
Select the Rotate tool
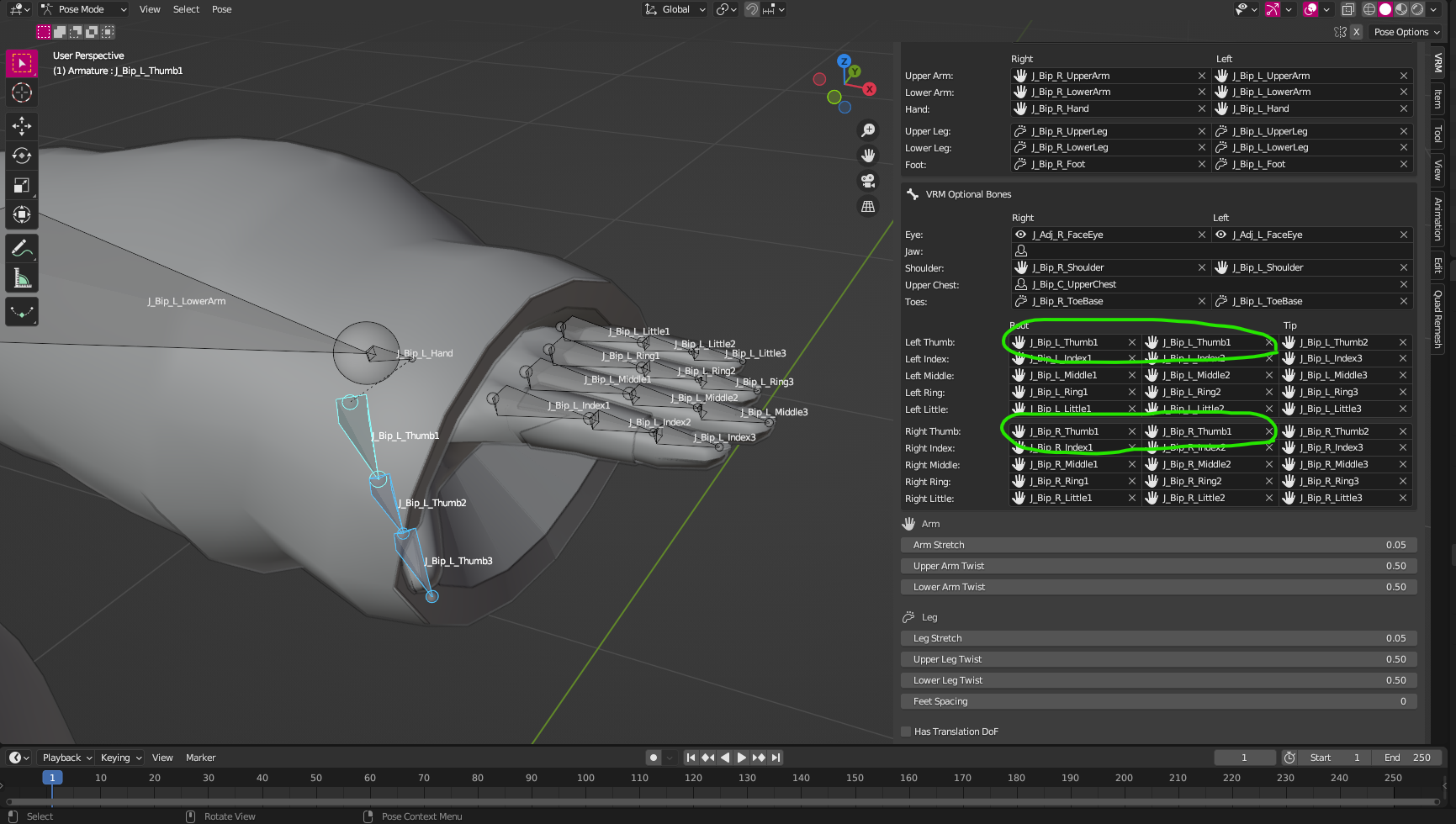(x=22, y=156)
